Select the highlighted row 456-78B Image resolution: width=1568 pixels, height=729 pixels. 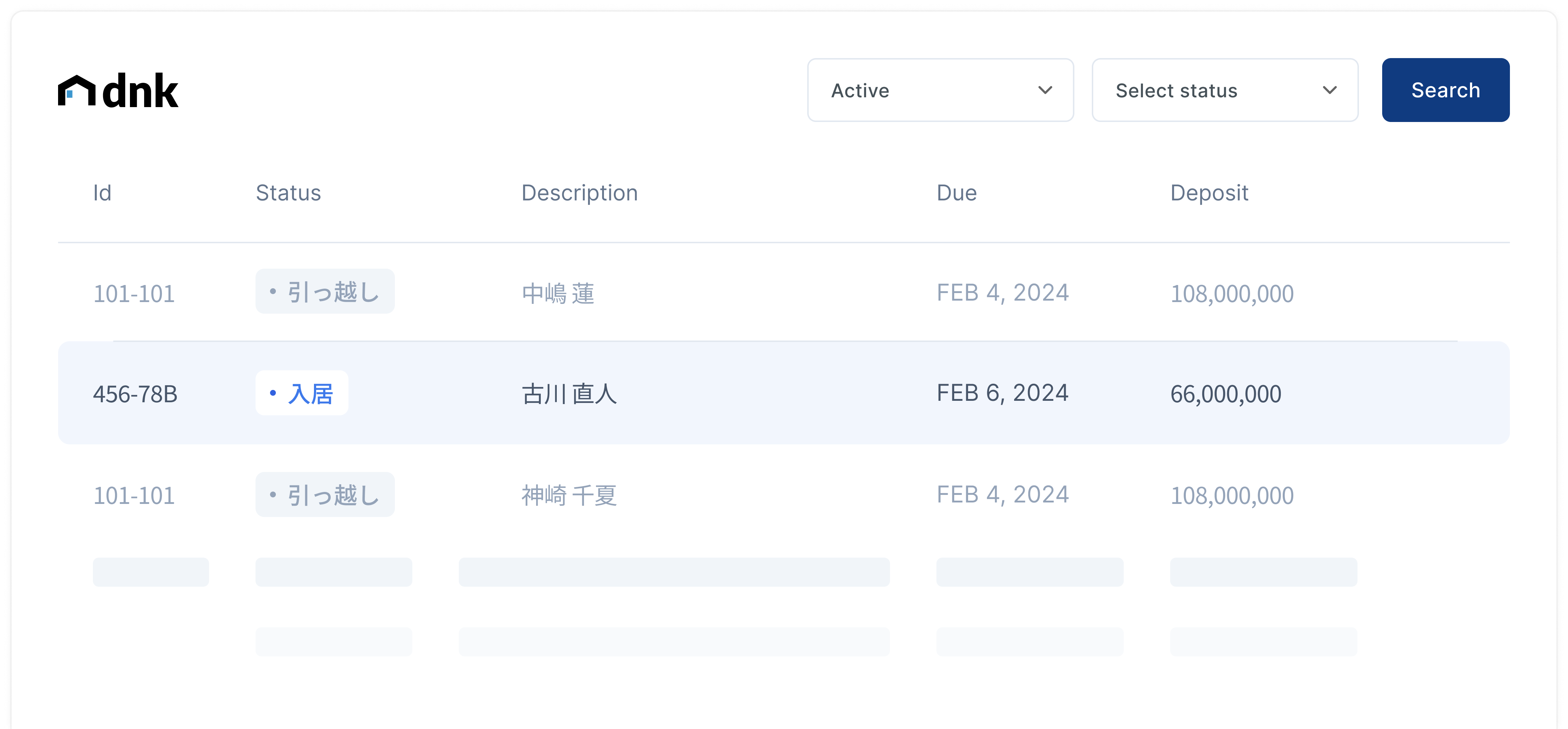click(135, 394)
